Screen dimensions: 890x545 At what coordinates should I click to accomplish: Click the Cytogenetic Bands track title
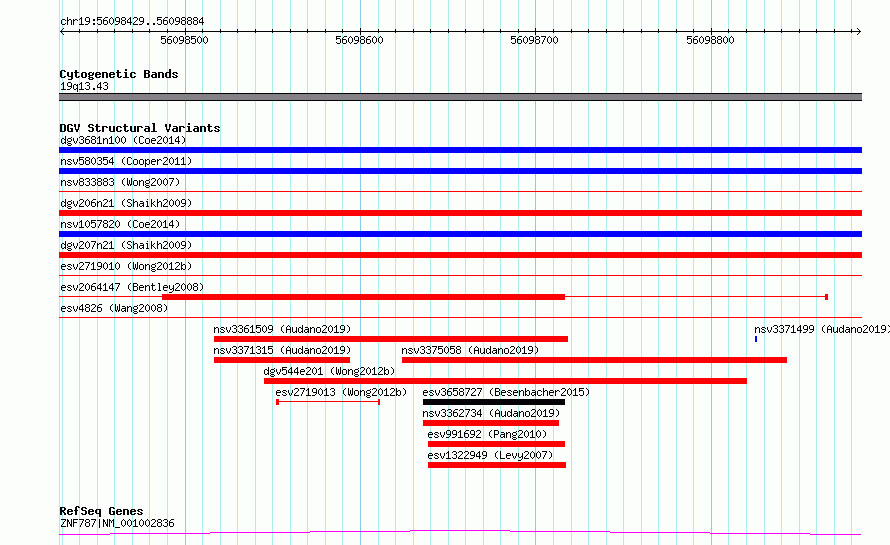pos(119,74)
